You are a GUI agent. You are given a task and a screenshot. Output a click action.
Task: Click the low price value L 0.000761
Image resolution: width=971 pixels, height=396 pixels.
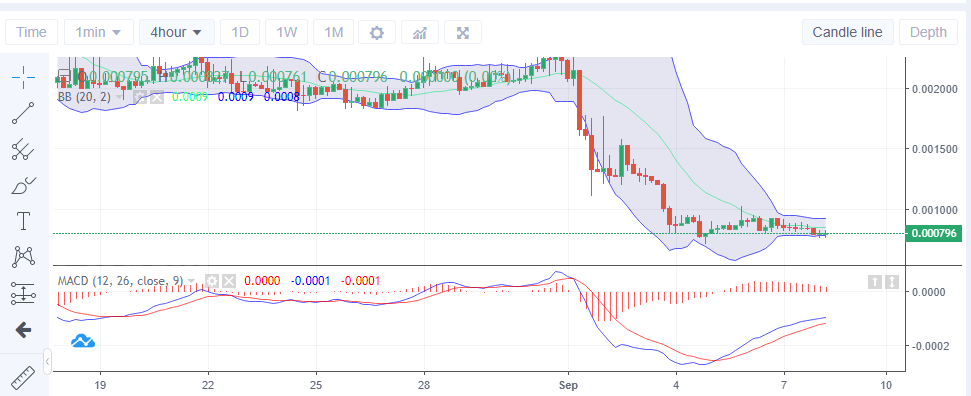(273, 77)
